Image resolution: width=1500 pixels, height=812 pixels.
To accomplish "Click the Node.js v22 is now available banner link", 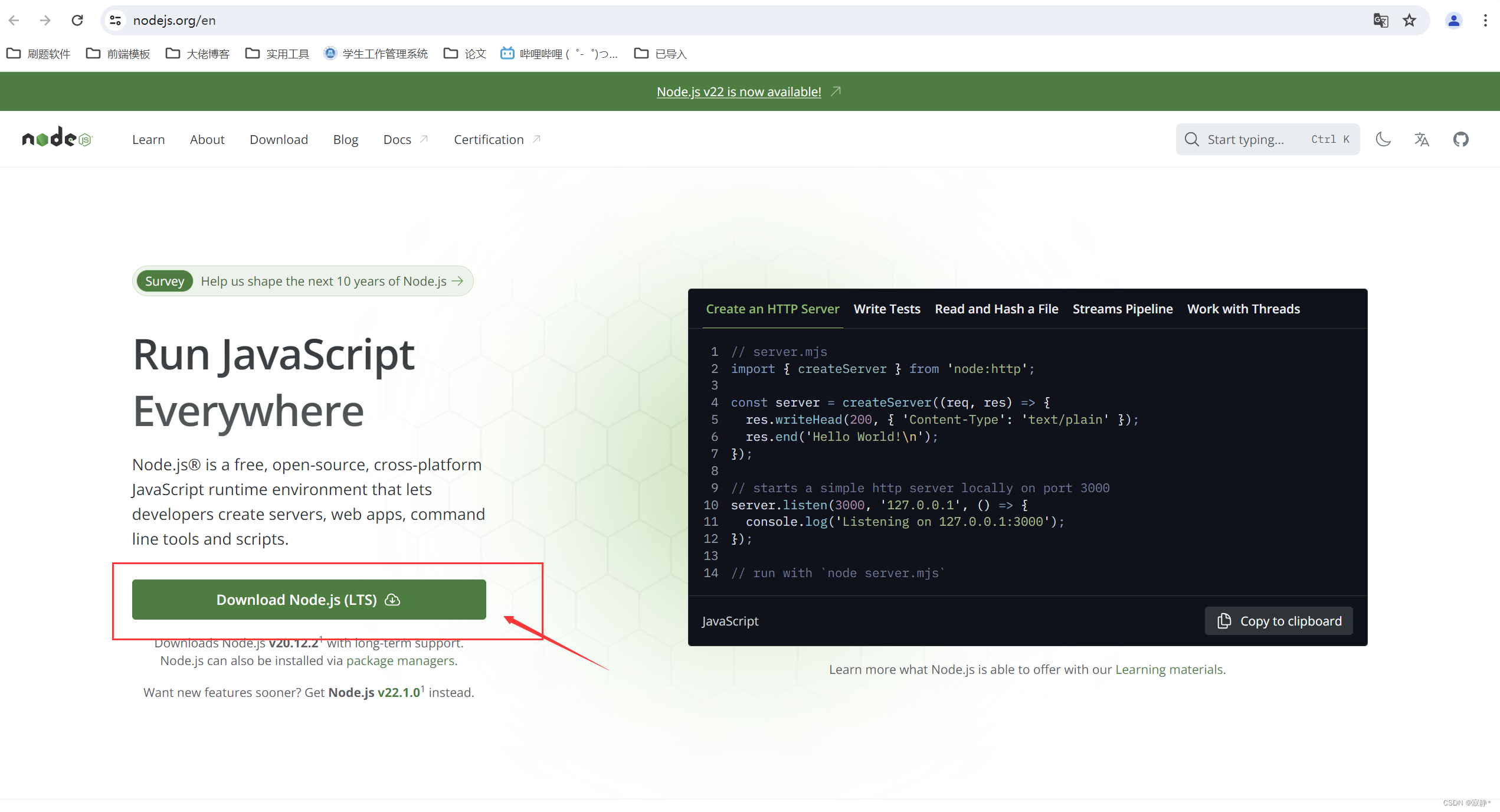I will pos(739,91).
